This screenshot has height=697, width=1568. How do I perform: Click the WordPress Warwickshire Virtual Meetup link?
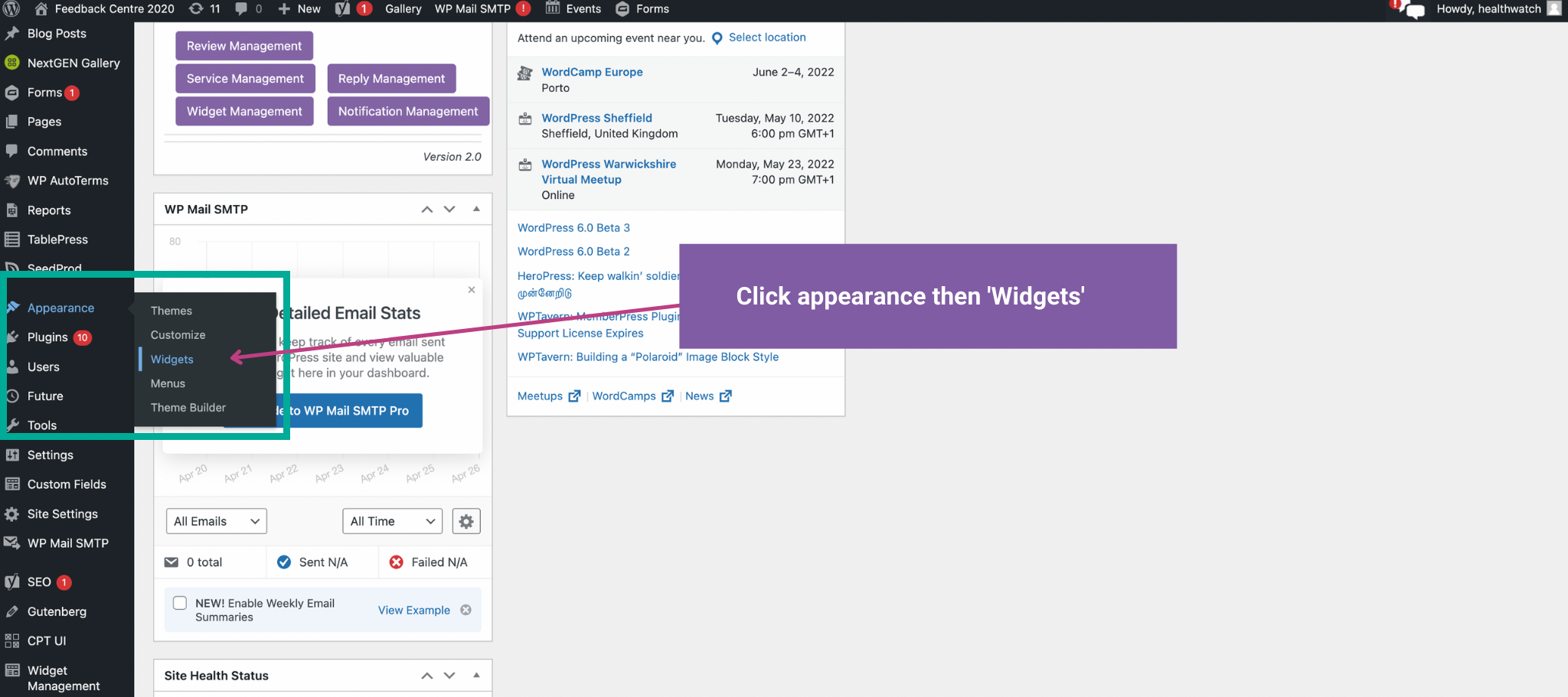609,172
